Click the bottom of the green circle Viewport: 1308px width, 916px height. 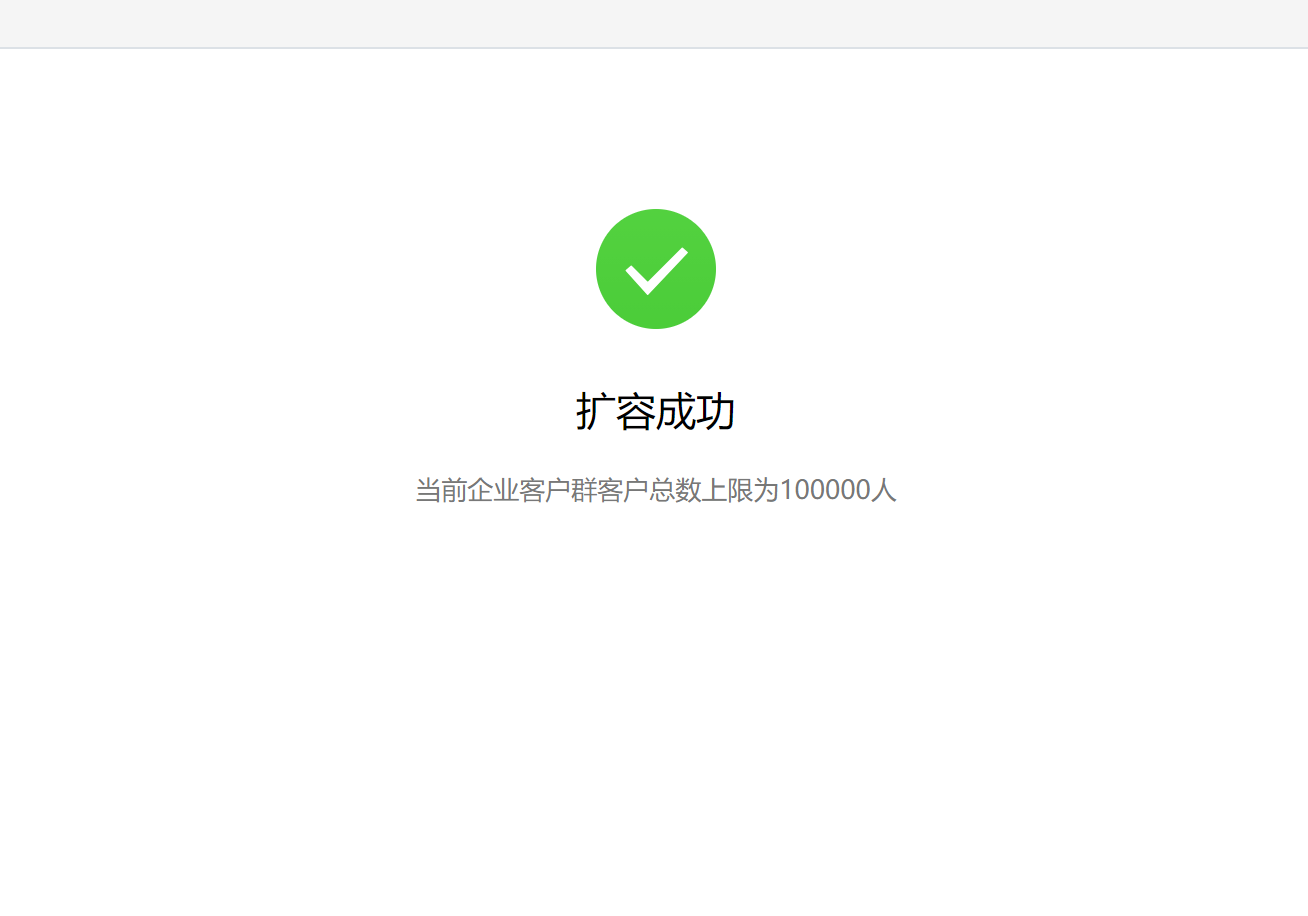point(656,326)
